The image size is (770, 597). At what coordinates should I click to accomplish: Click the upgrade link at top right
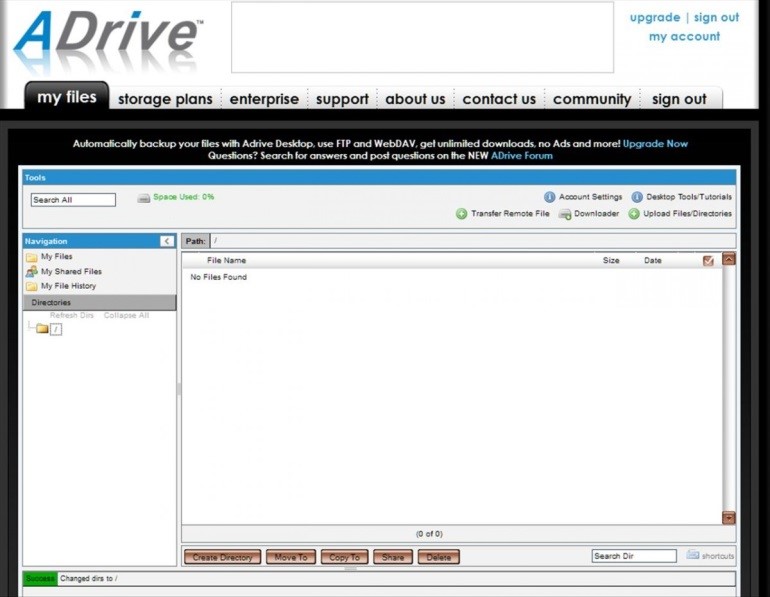[655, 17]
